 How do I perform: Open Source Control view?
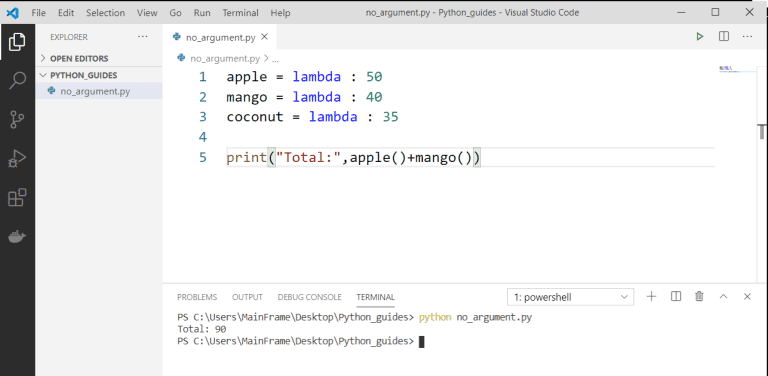pos(17,120)
